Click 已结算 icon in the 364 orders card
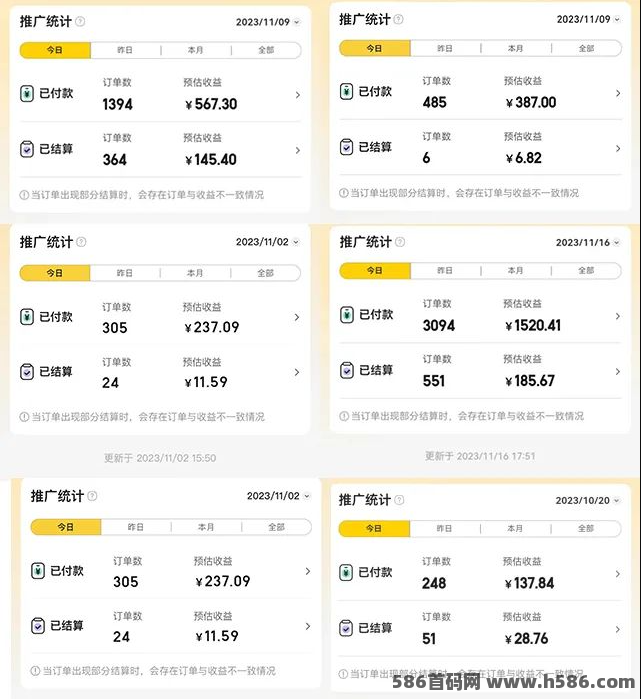This screenshot has height=699, width=641. (27, 149)
